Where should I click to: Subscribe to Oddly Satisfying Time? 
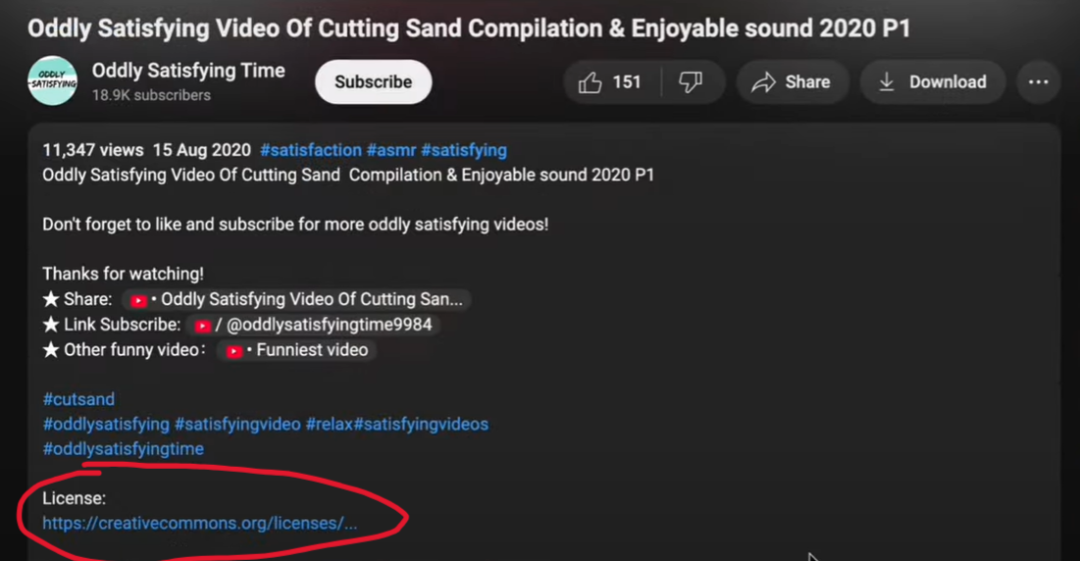[x=373, y=82]
